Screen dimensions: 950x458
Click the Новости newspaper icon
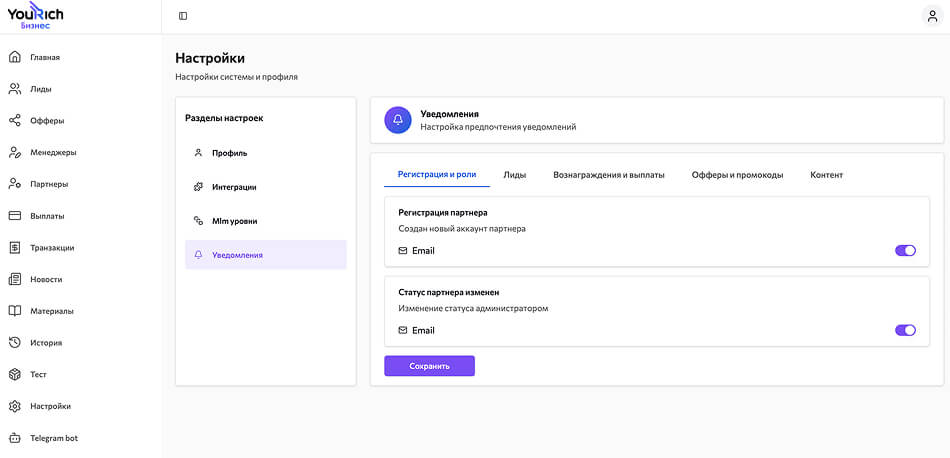point(15,279)
